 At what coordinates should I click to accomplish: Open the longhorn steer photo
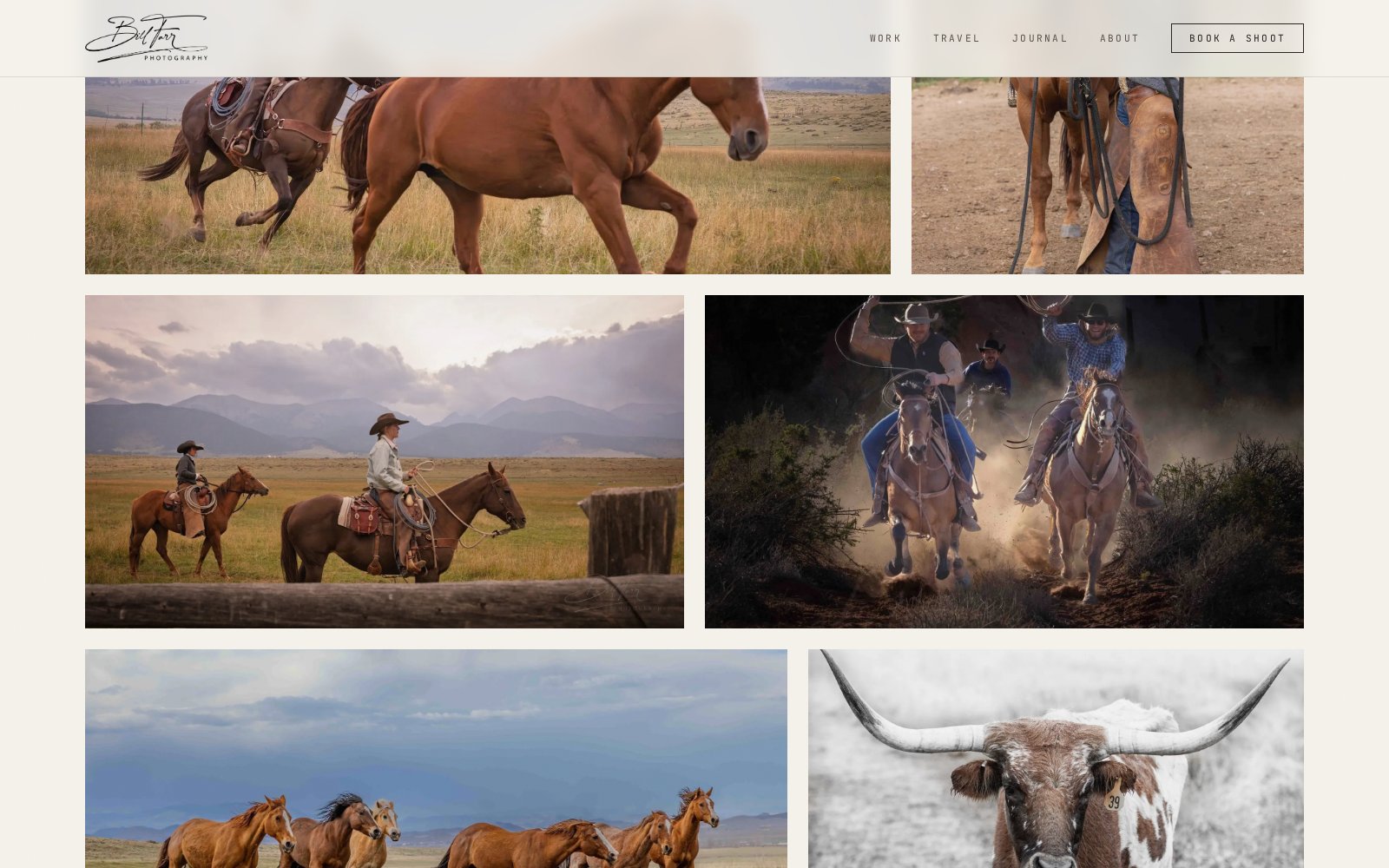tap(1056, 759)
